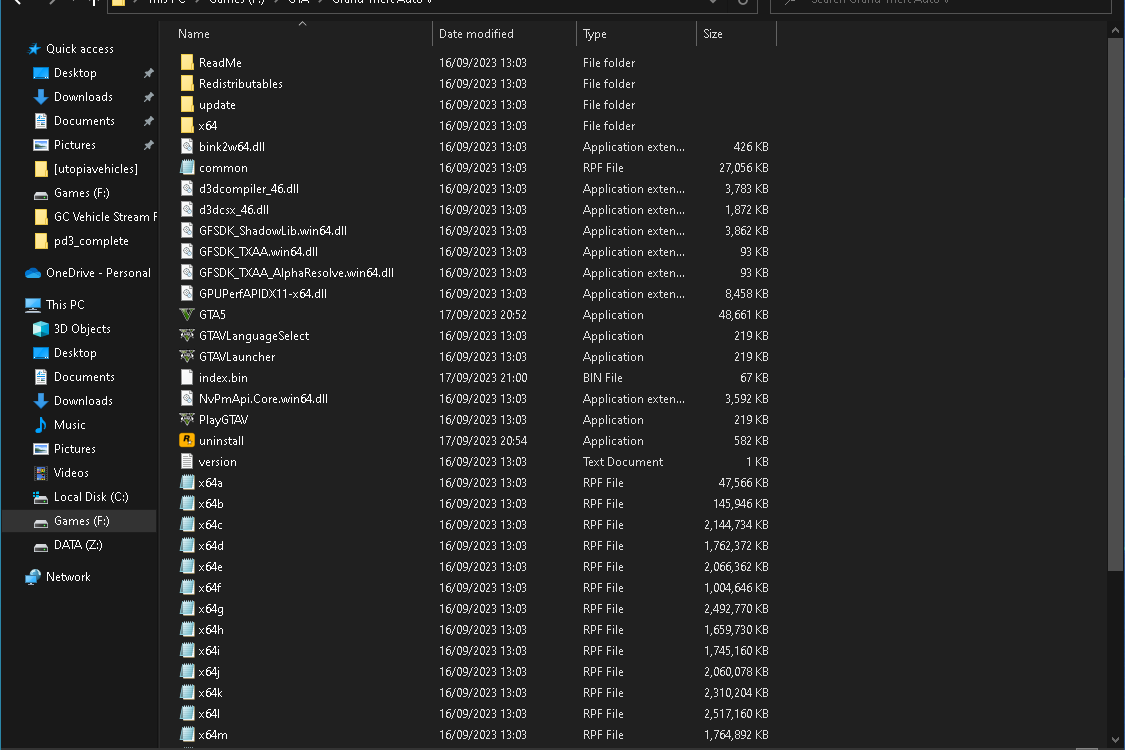Image resolution: width=1125 pixels, height=750 pixels.
Task: Select file NvPmApi.Core.win64.dll
Action: pos(263,398)
